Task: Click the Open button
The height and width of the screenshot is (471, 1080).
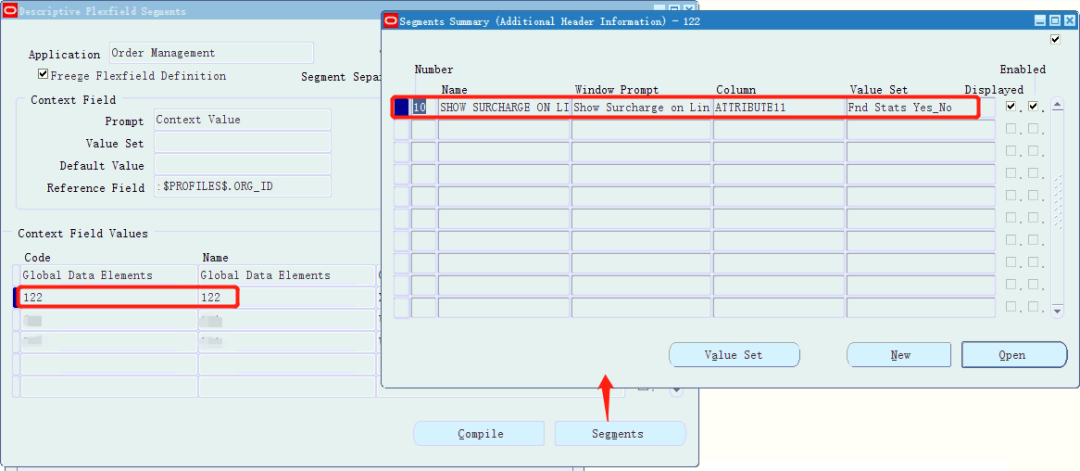Action: pyautogui.click(x=1014, y=355)
